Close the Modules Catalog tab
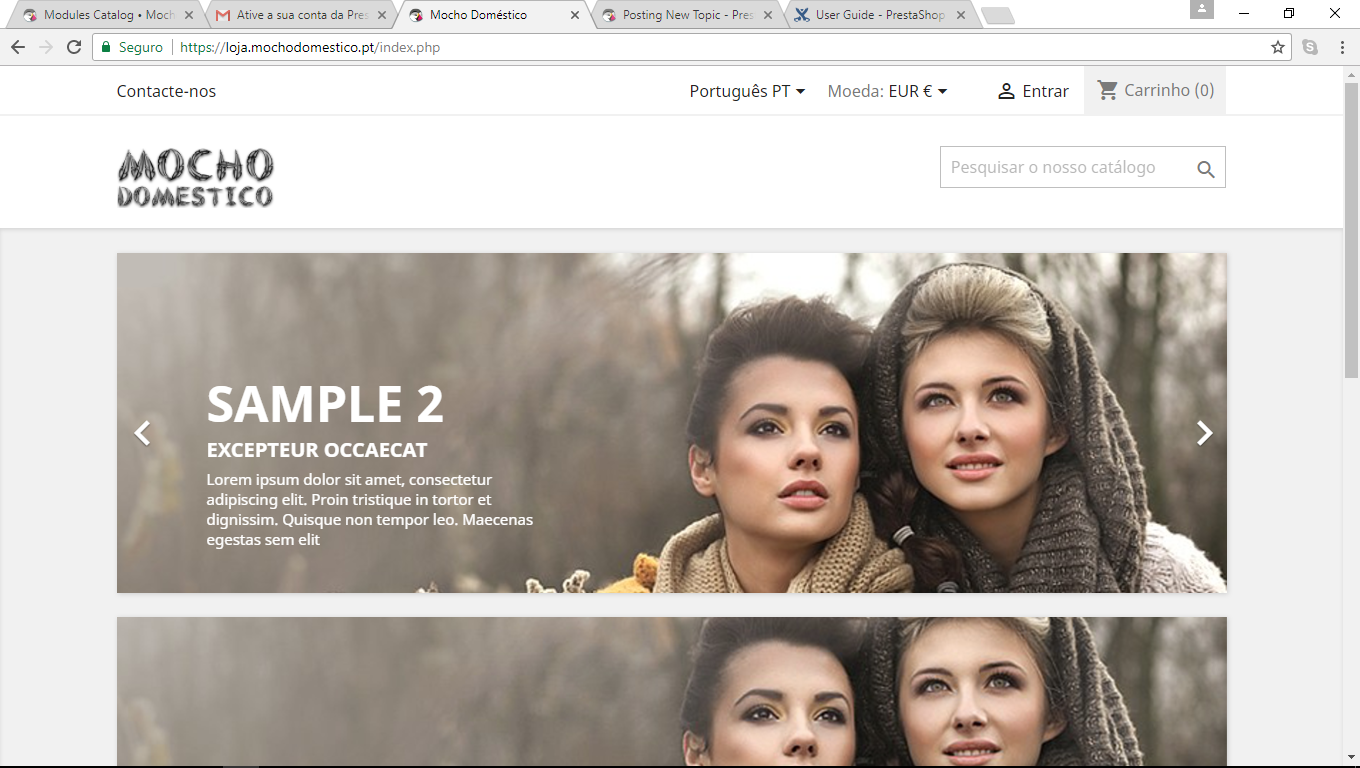 189,15
